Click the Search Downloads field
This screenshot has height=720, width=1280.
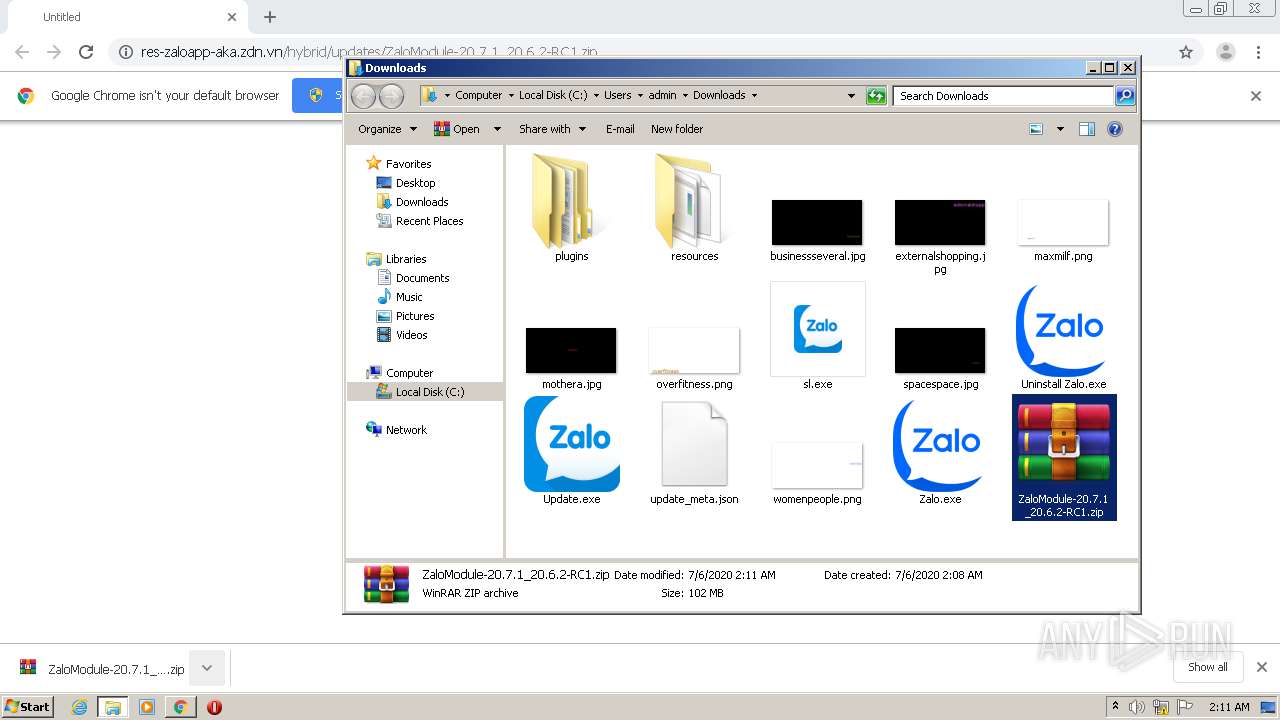(x=1003, y=96)
